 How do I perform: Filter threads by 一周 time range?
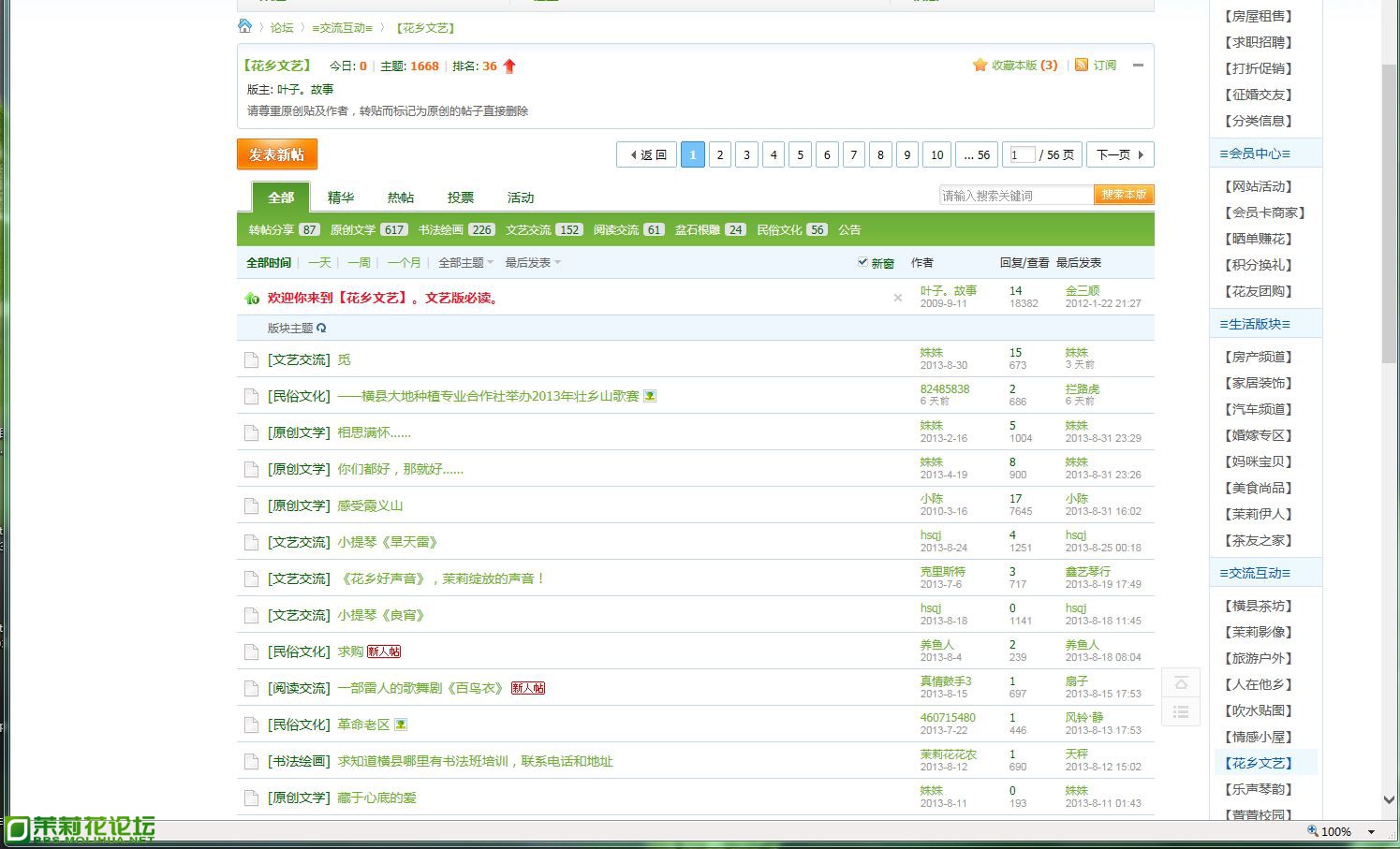click(359, 263)
